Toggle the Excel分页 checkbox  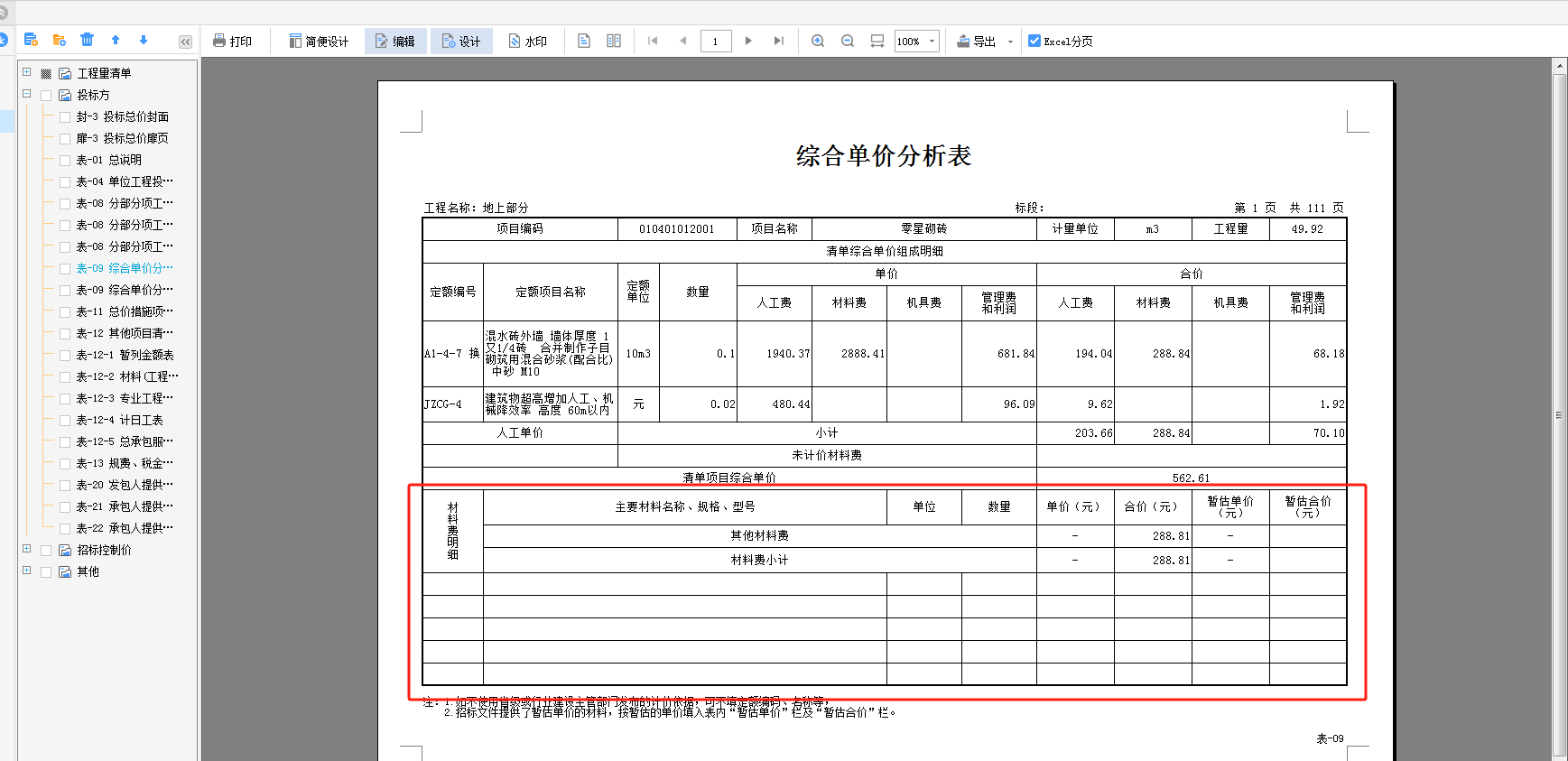point(1035,41)
